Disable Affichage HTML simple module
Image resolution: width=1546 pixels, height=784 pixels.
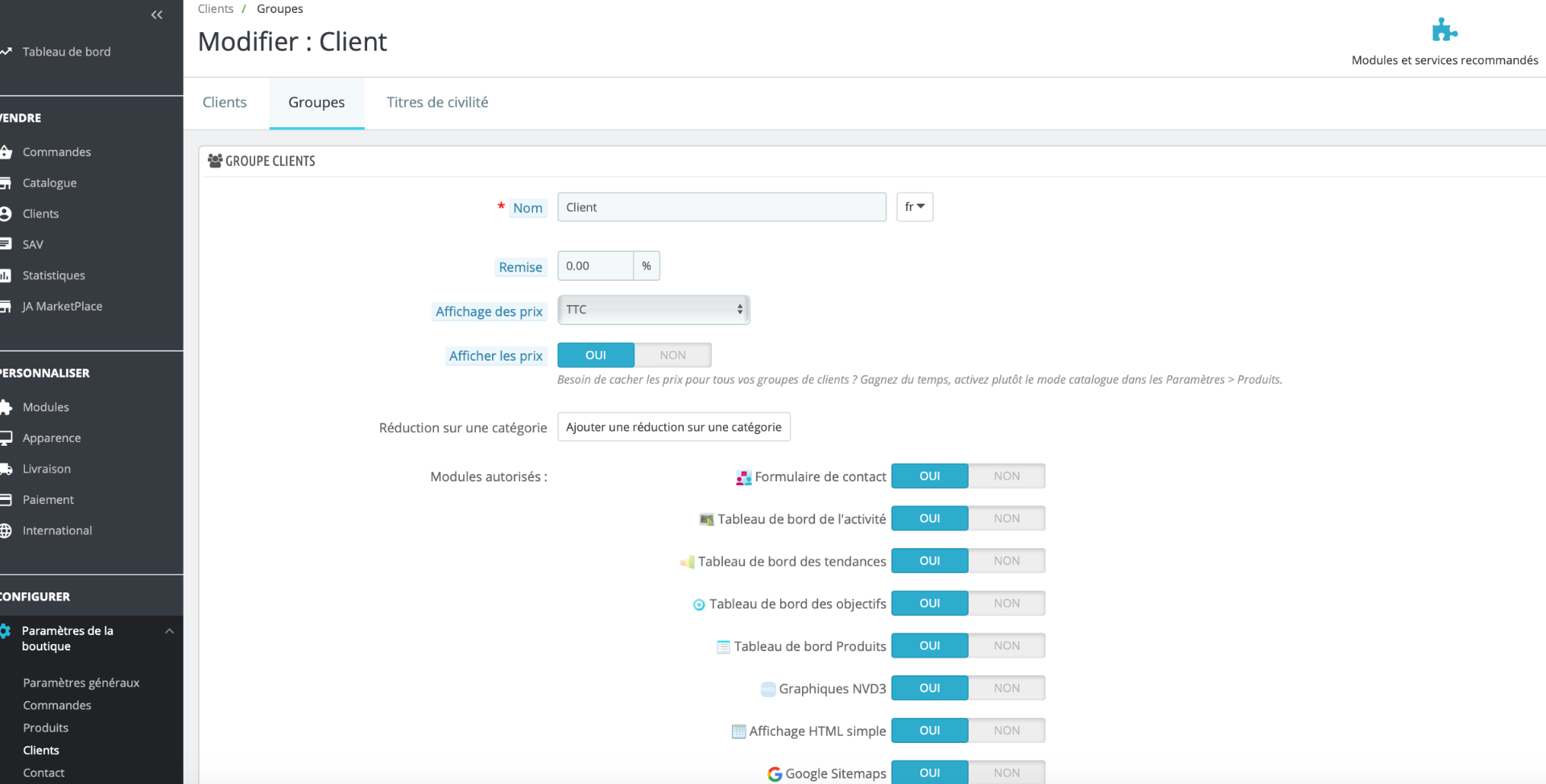(1007, 730)
